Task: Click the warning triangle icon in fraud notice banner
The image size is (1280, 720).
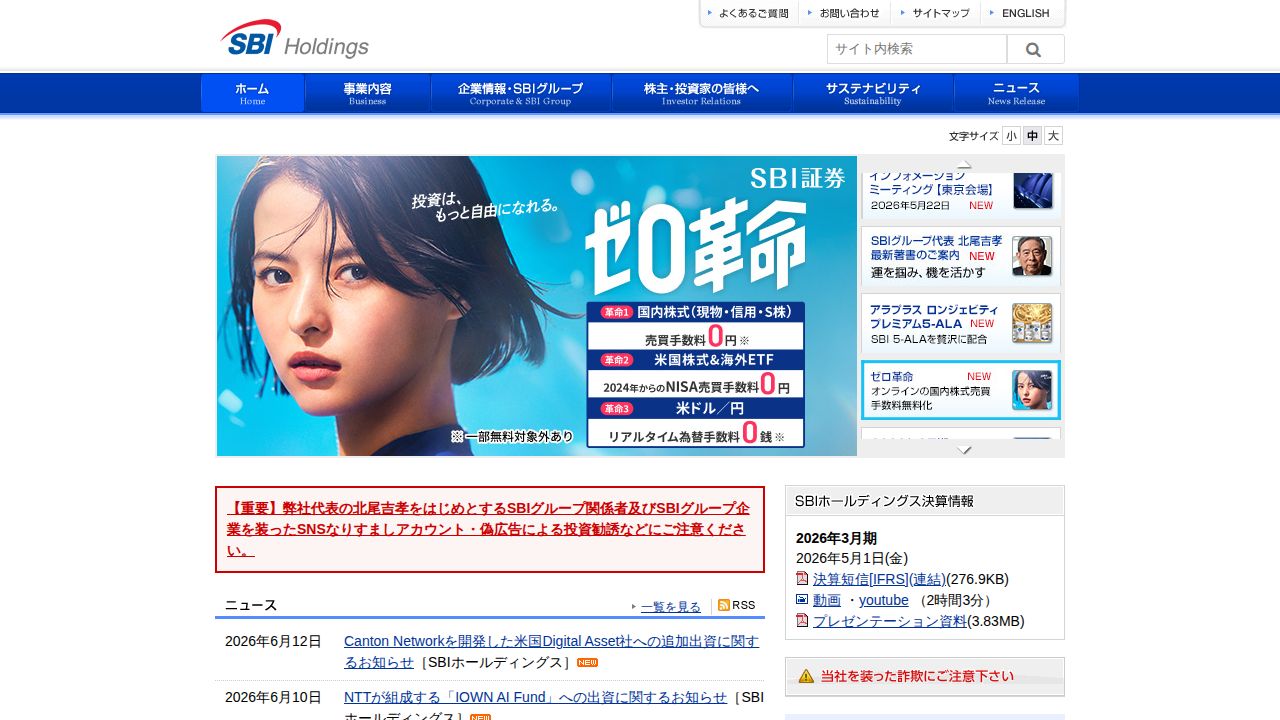Action: coord(806,676)
